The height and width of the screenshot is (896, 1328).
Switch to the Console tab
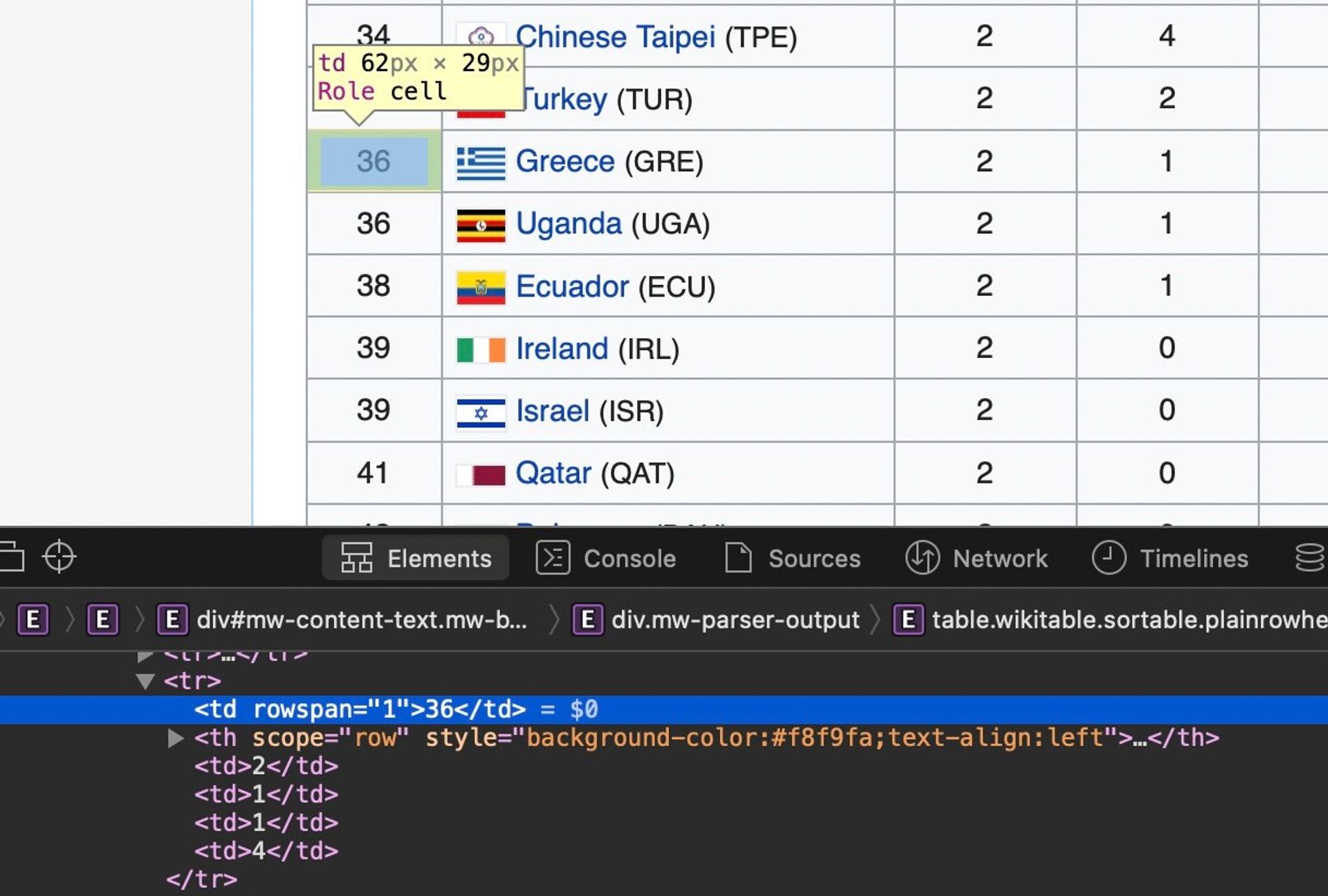607,558
